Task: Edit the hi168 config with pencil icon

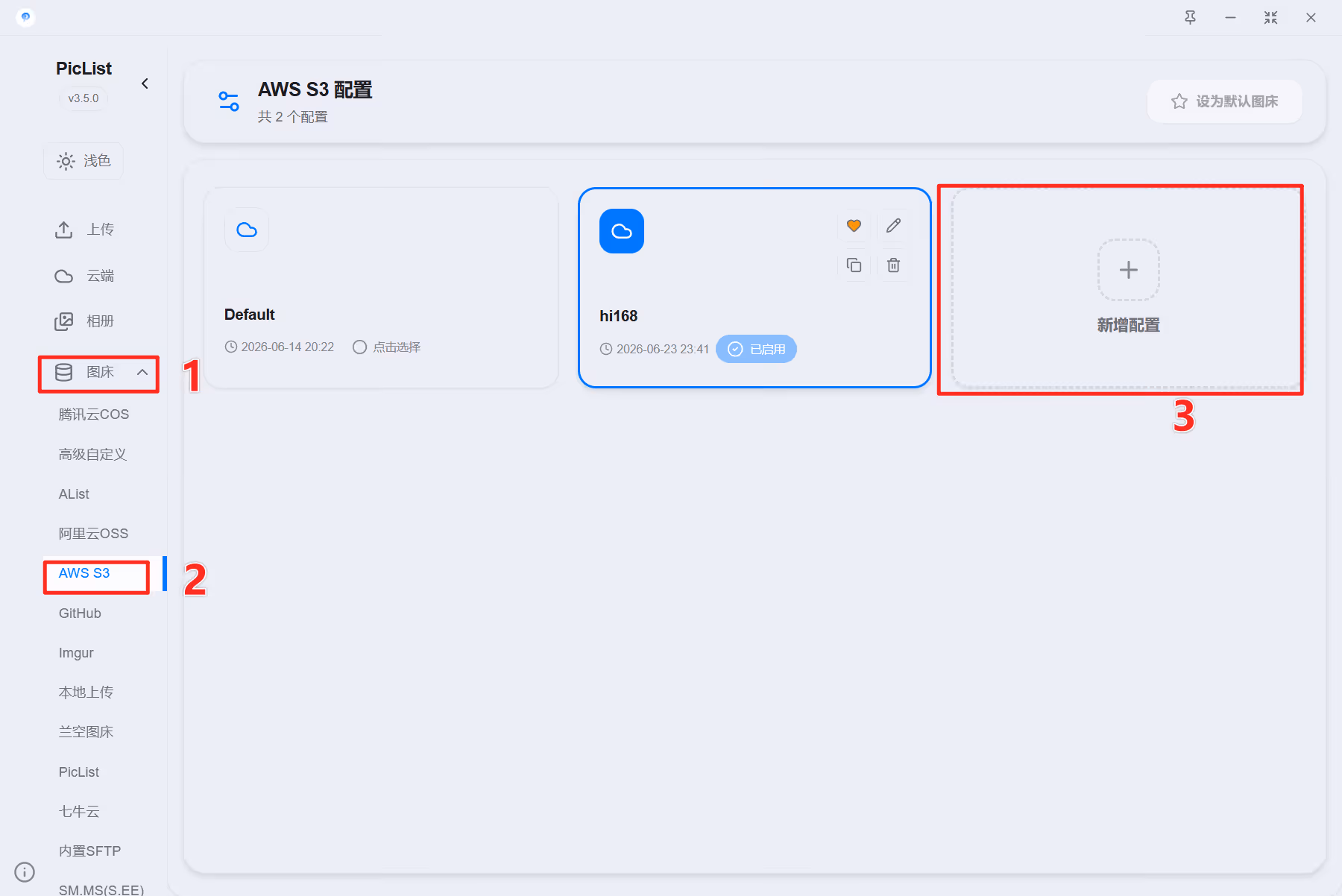Action: pyautogui.click(x=893, y=225)
